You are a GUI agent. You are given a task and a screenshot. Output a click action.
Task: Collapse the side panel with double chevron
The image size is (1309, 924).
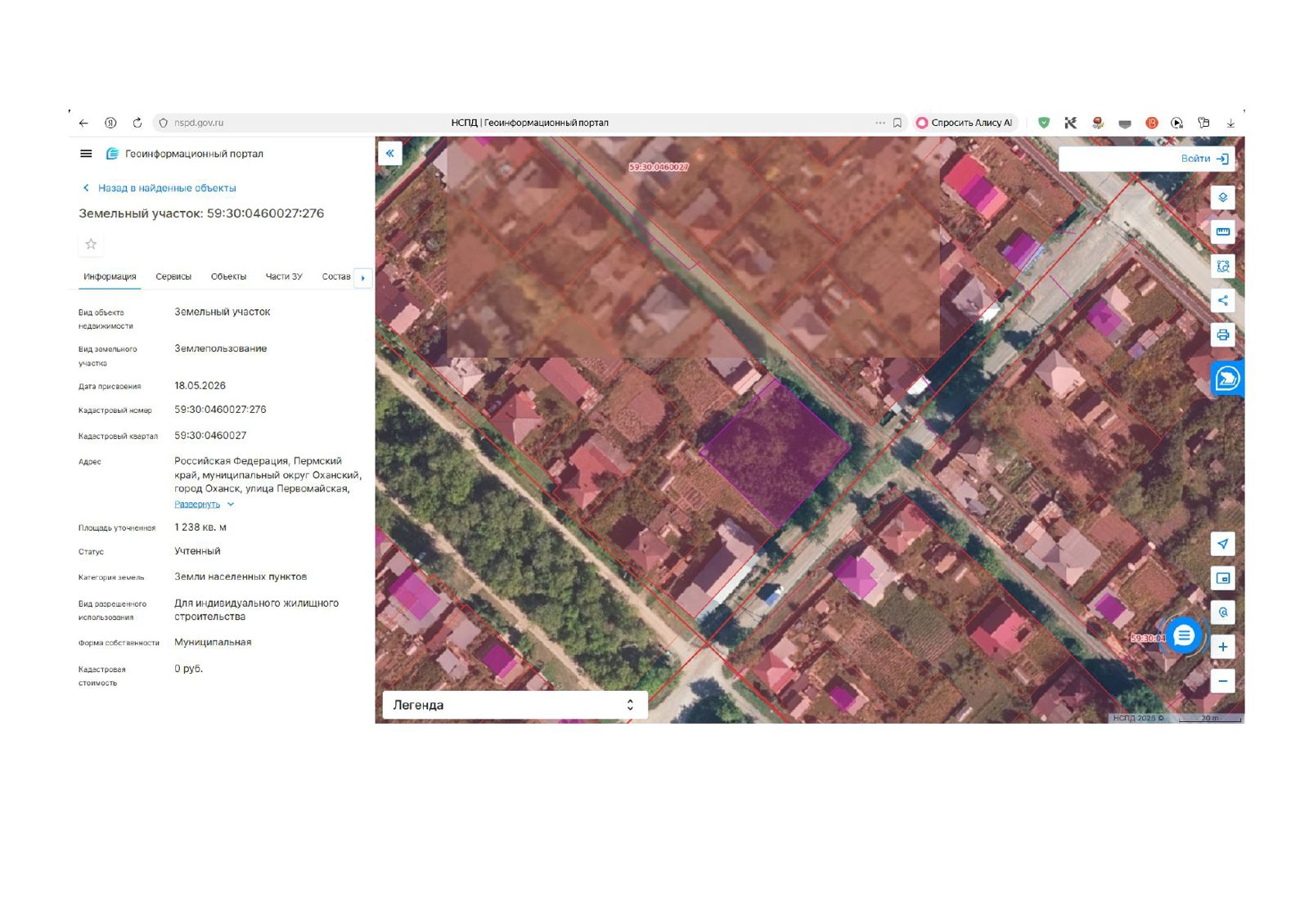(390, 153)
